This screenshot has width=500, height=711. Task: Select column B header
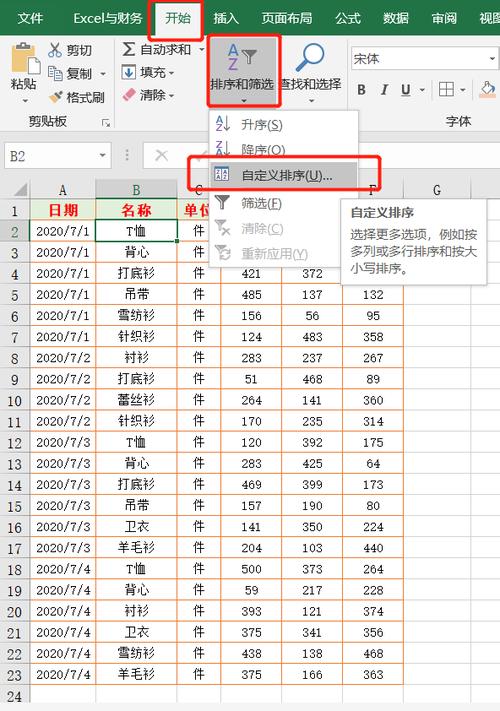point(136,190)
